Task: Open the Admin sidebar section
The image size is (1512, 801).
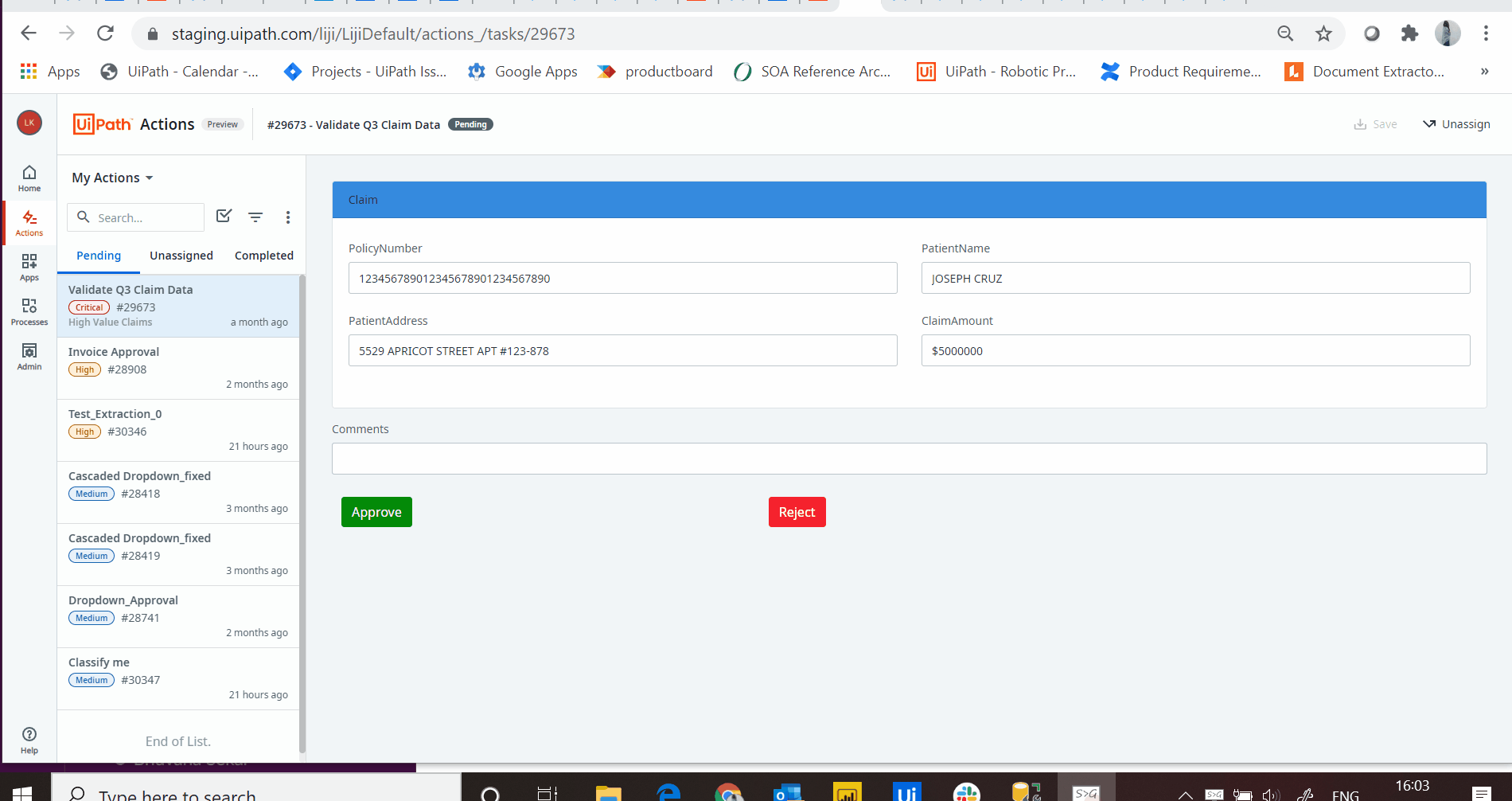Action: [29, 356]
